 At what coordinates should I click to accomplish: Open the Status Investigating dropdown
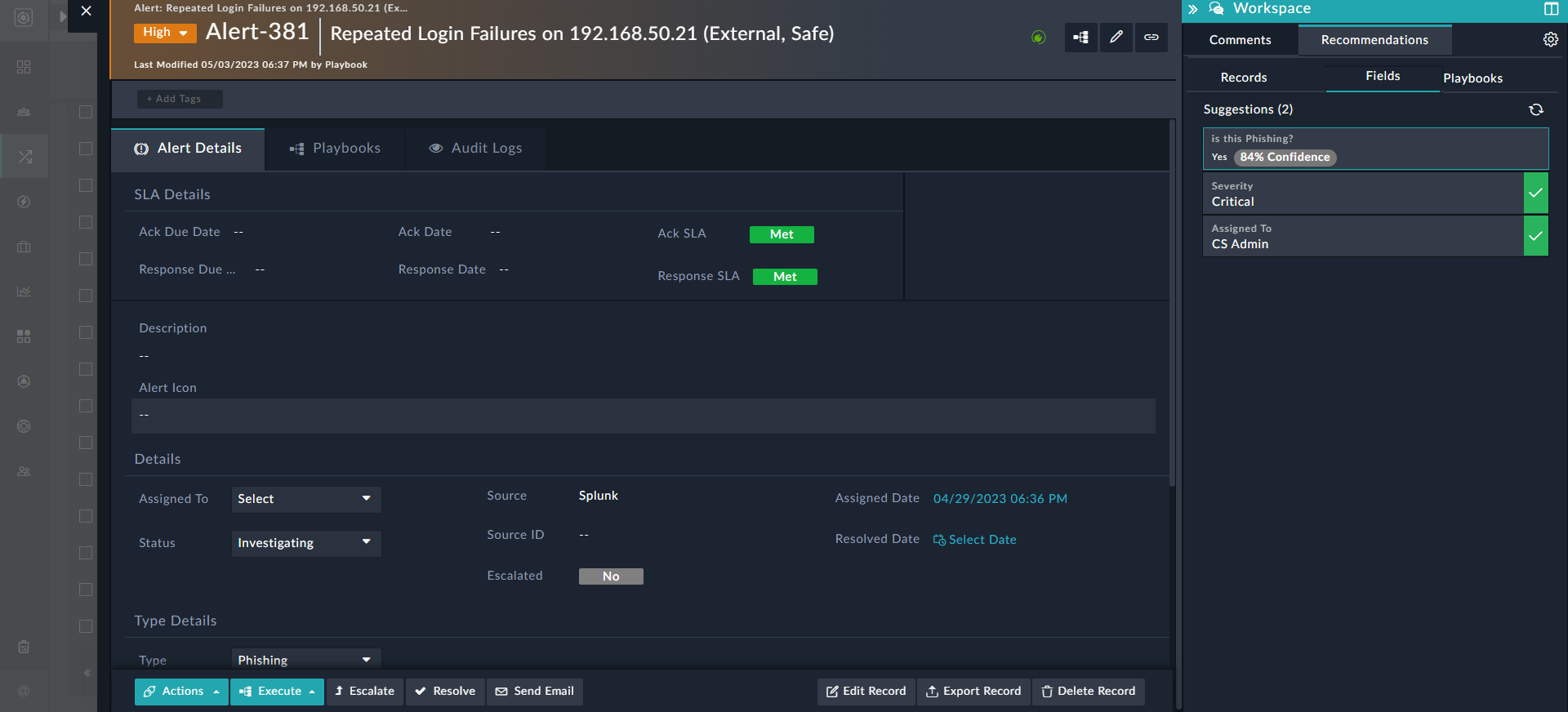(x=306, y=543)
